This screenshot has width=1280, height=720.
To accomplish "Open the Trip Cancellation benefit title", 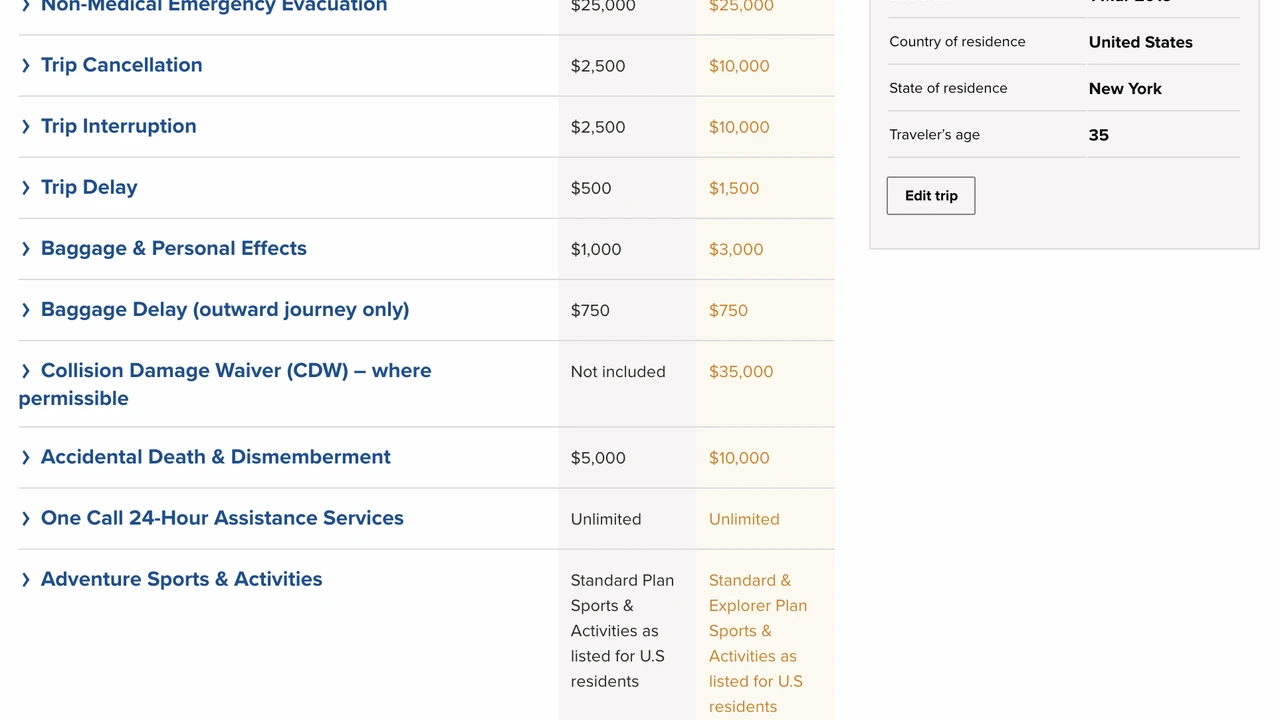I will 121,65.
